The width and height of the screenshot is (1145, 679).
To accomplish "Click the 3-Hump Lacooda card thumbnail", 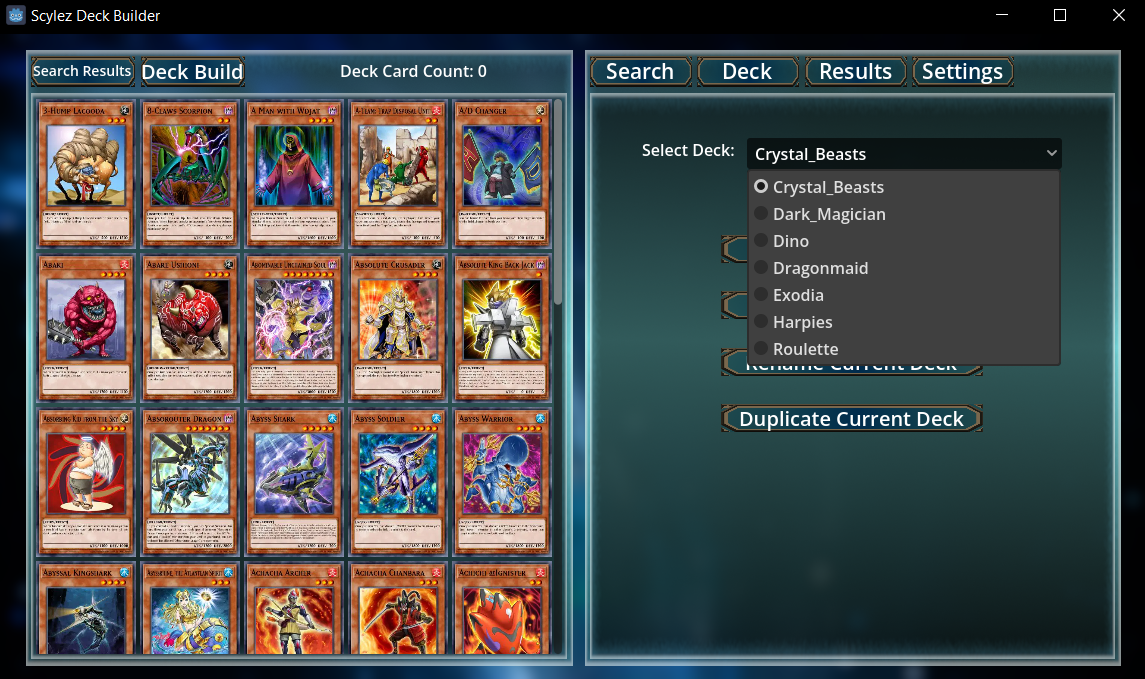I will coord(86,173).
